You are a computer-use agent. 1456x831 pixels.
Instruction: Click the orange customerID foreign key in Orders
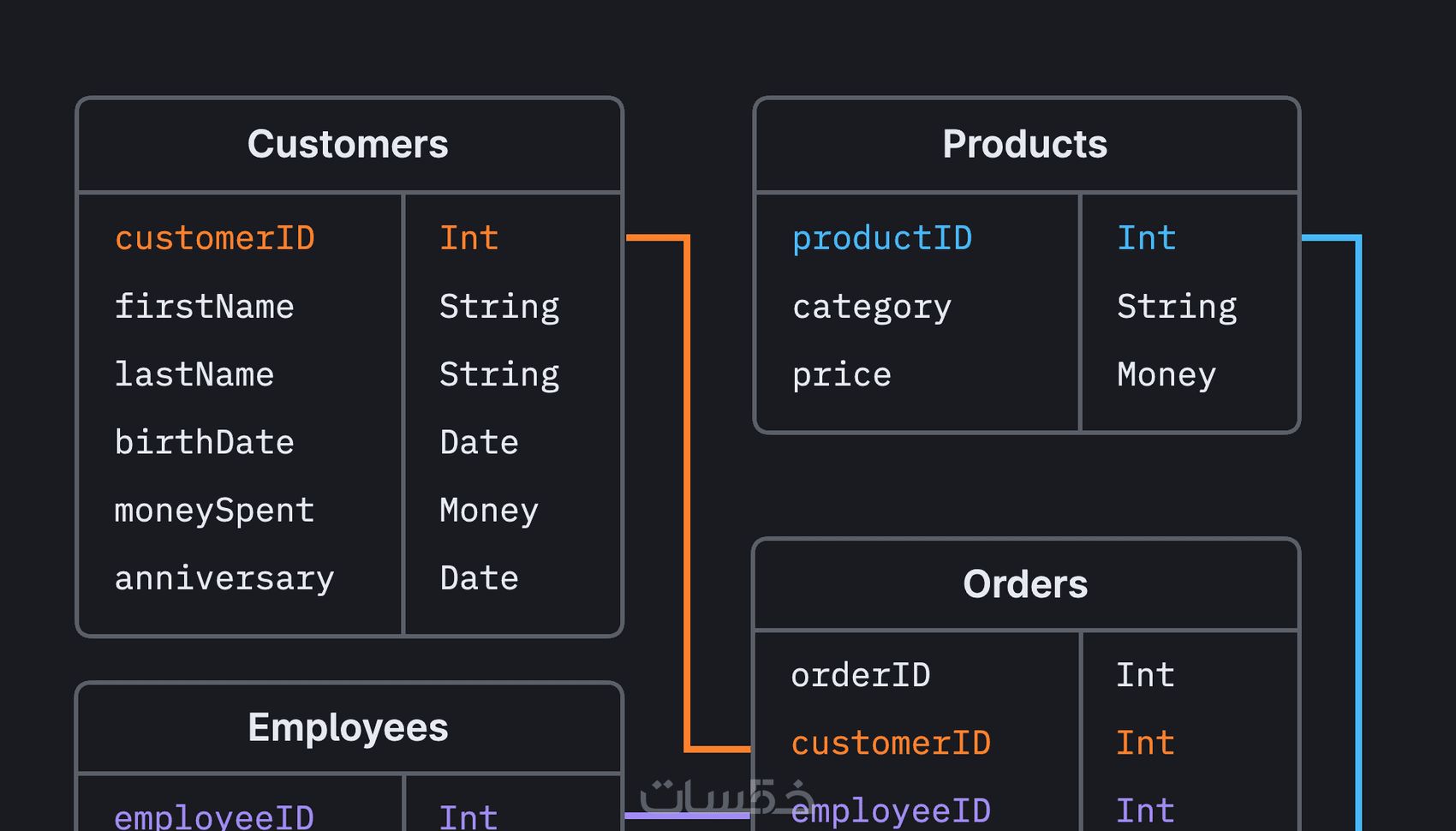(x=891, y=743)
